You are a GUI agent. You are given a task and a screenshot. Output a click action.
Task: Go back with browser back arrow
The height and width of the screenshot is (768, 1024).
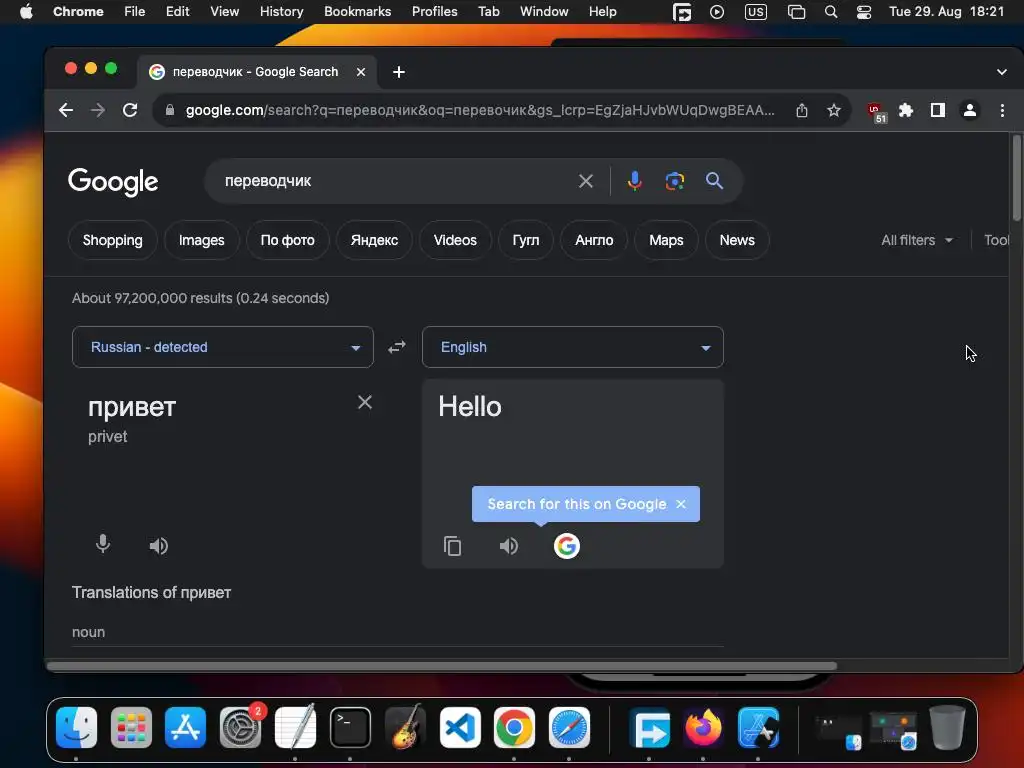point(66,110)
